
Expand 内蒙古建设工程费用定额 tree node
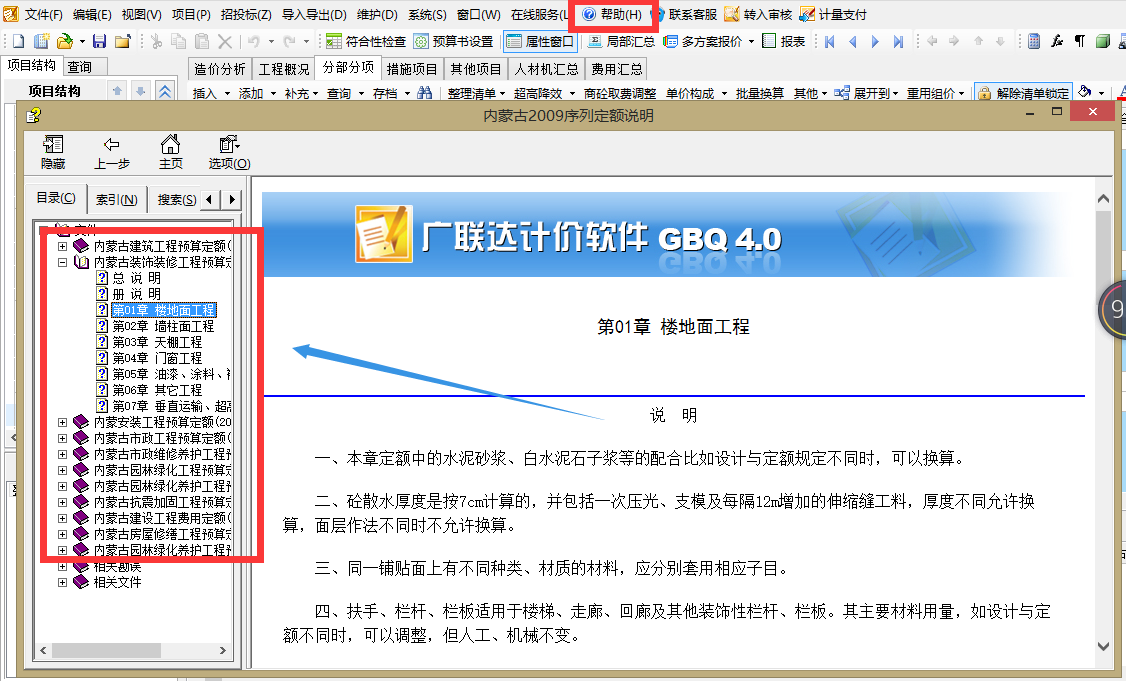click(62, 518)
